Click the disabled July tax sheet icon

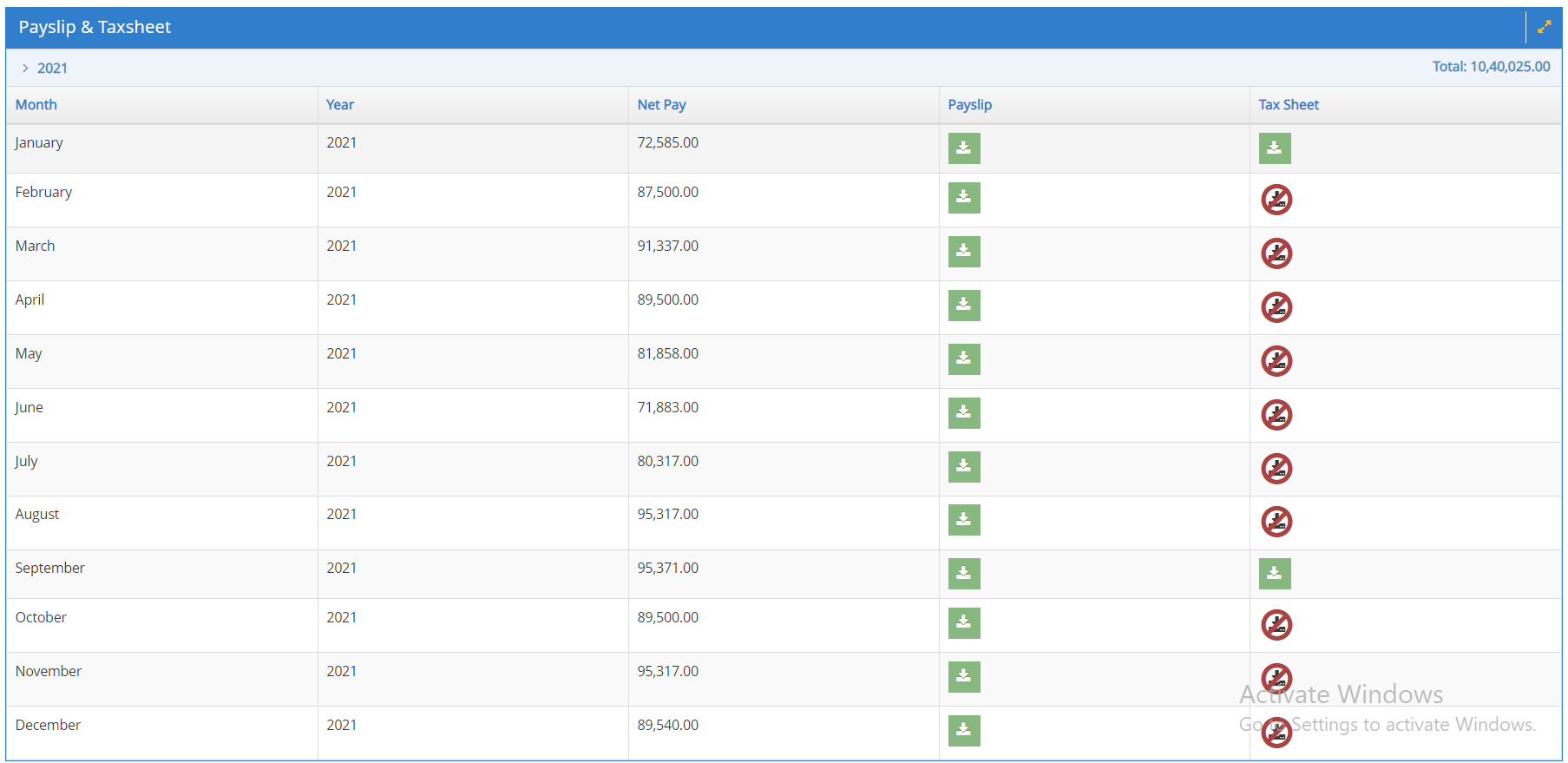pyautogui.click(x=1276, y=469)
